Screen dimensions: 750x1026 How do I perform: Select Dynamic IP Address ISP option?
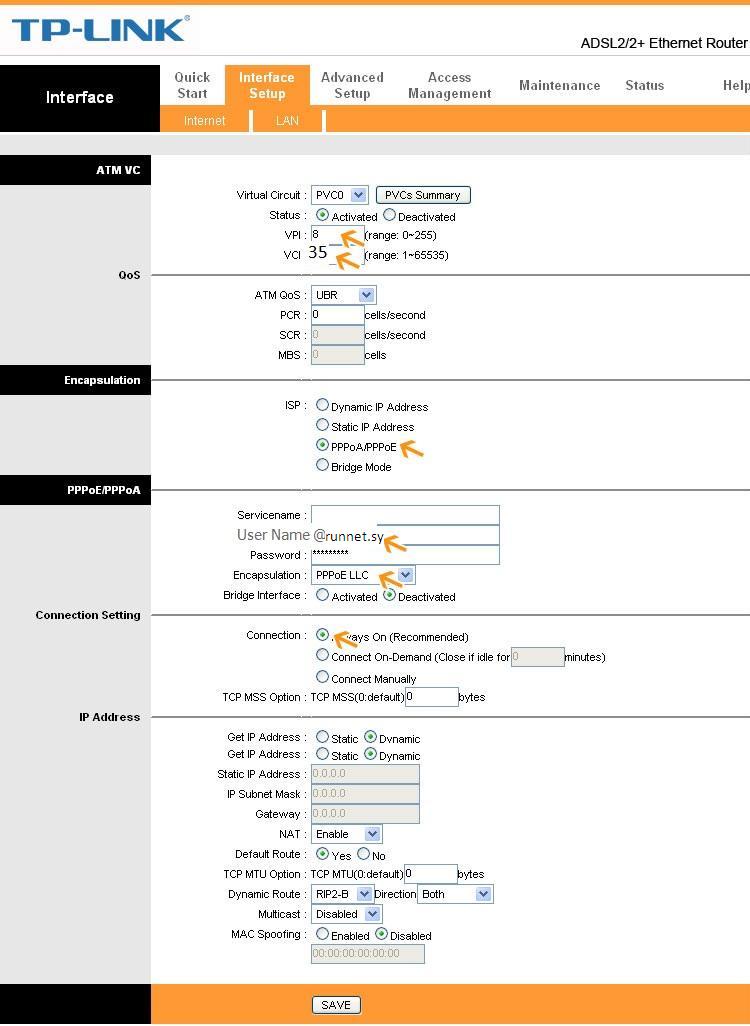pos(322,405)
